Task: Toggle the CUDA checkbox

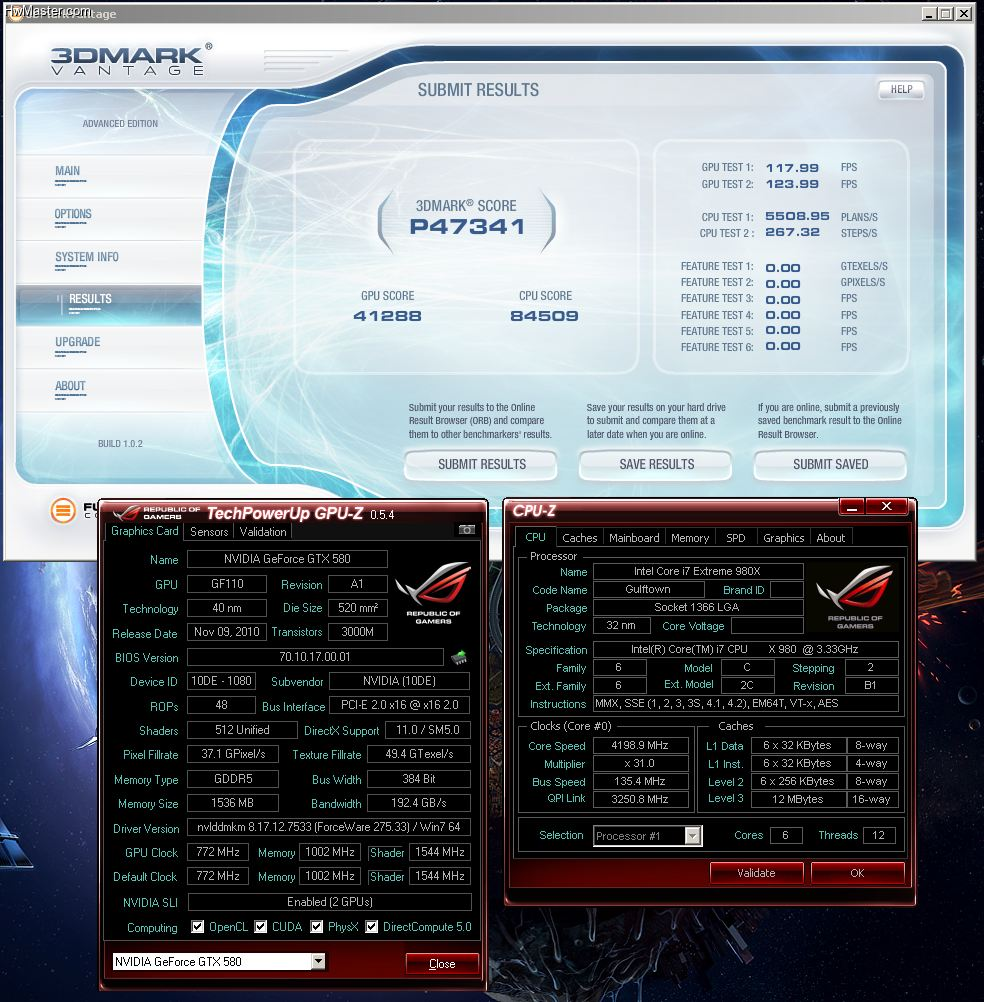Action: (x=261, y=927)
